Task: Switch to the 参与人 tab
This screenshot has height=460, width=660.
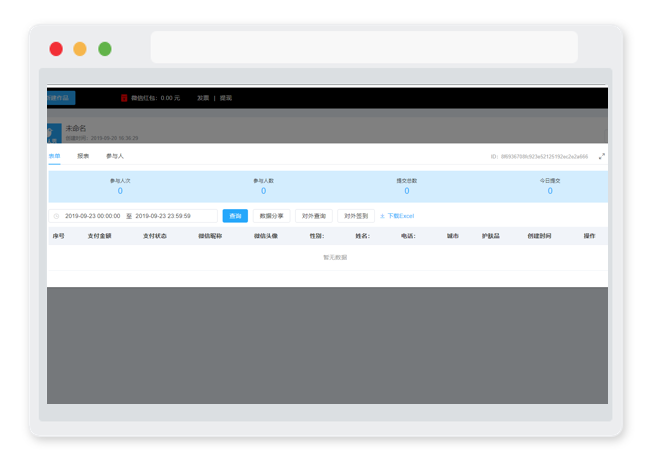Action: [114, 156]
